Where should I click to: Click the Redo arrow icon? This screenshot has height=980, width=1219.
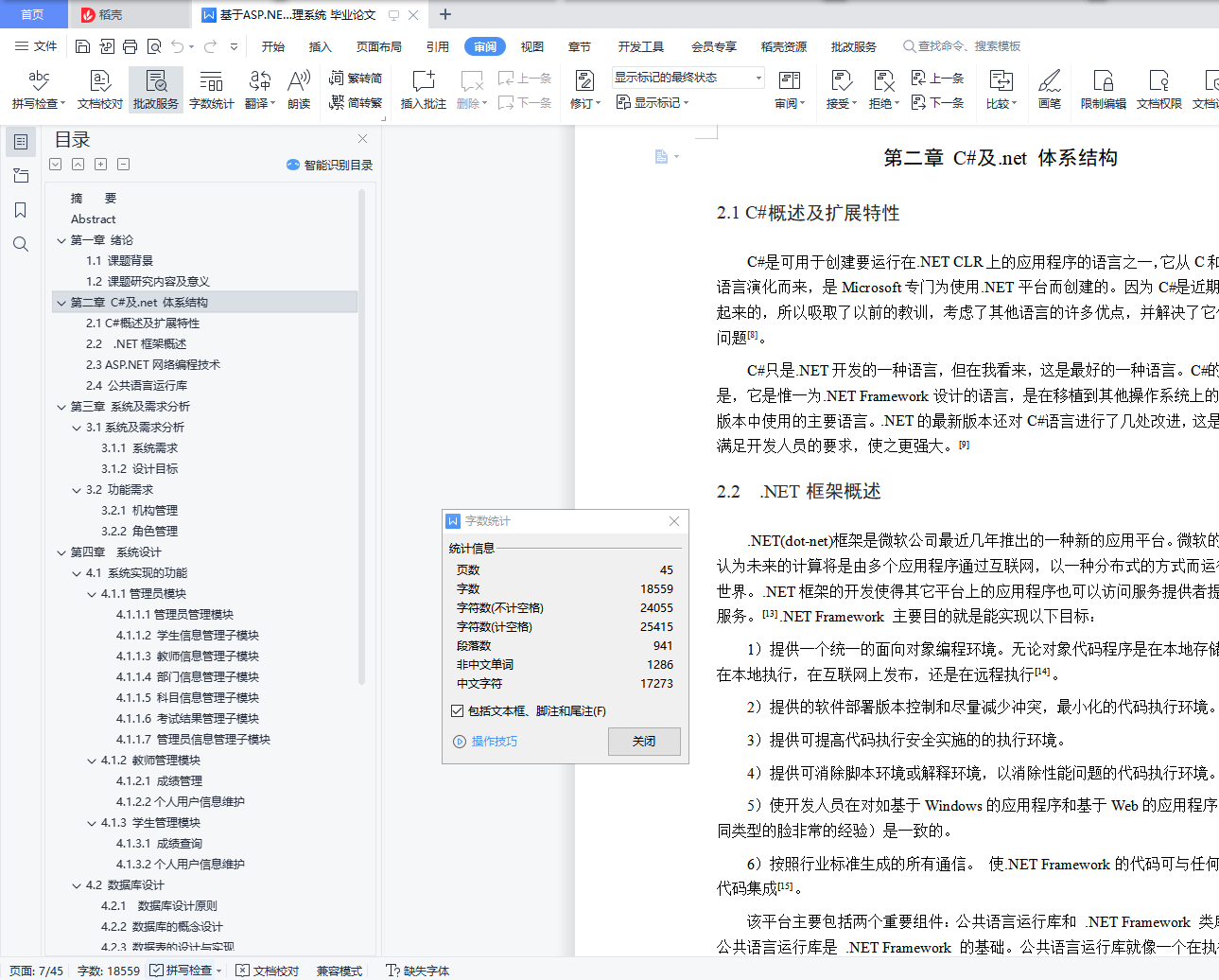[x=210, y=46]
